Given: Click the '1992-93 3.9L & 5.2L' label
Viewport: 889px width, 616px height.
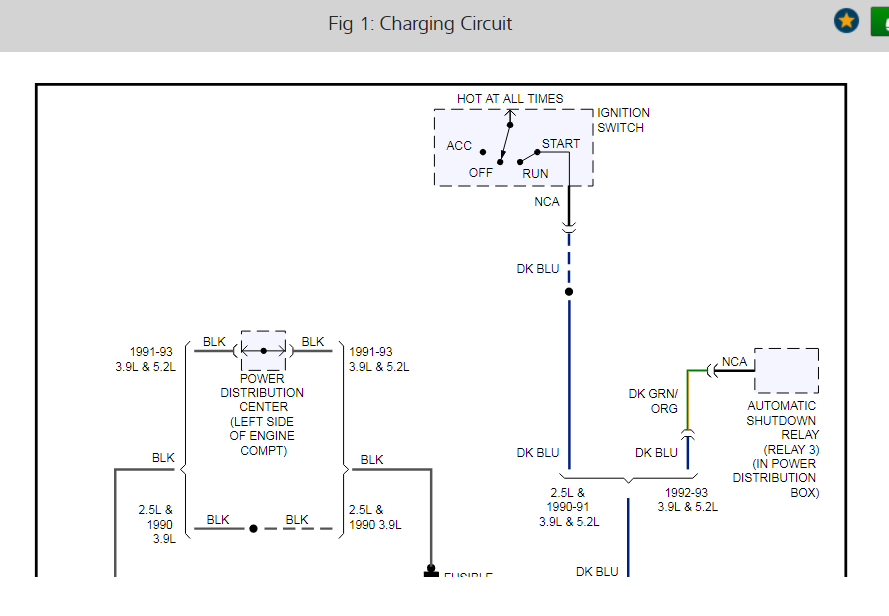Looking at the screenshot, I should point(687,500).
